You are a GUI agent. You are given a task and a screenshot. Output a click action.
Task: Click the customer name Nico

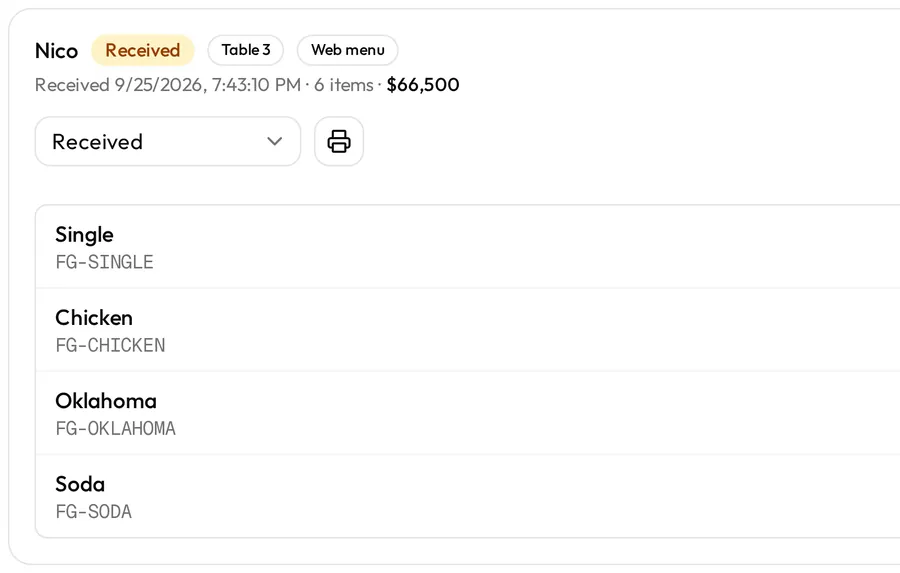(56, 51)
